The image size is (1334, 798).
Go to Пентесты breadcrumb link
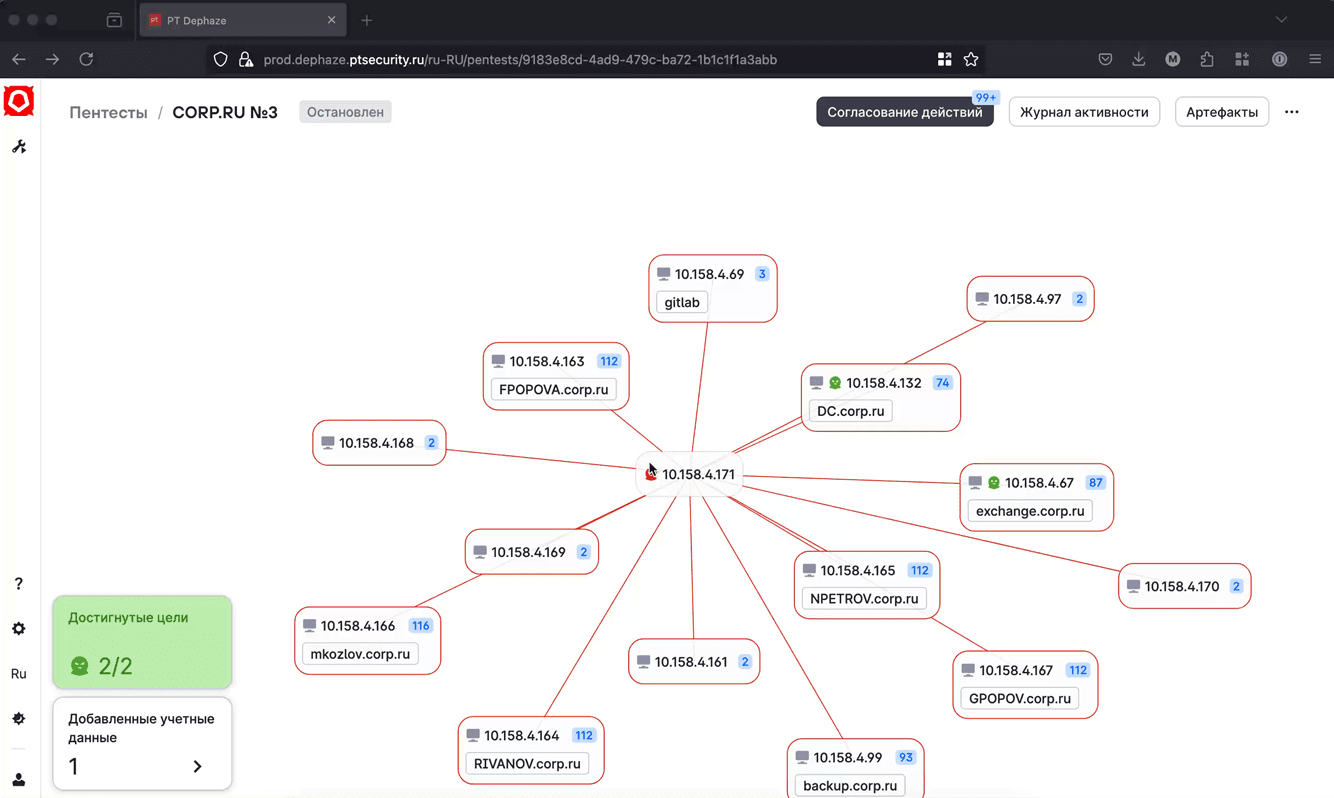(x=108, y=112)
